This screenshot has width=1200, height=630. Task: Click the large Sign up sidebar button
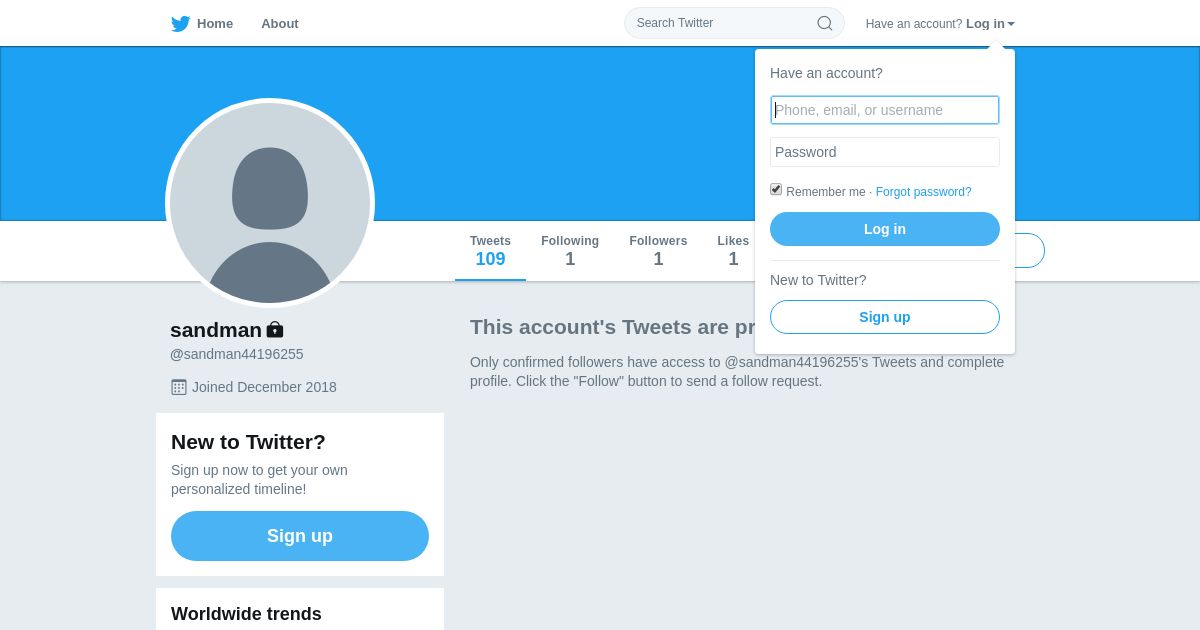pos(300,536)
